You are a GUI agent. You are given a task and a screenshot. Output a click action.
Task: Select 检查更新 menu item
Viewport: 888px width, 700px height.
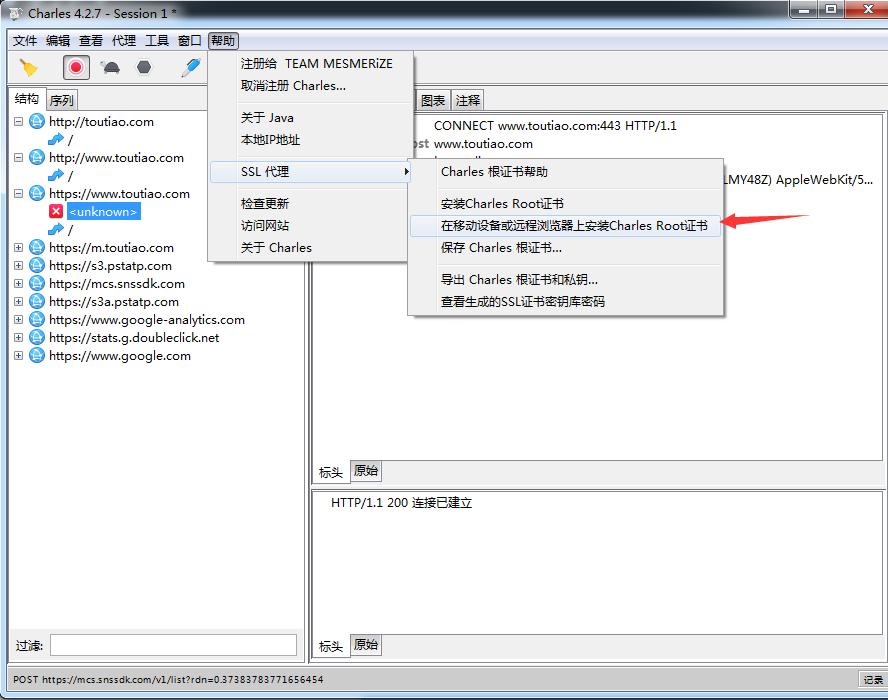pyautogui.click(x=309, y=203)
